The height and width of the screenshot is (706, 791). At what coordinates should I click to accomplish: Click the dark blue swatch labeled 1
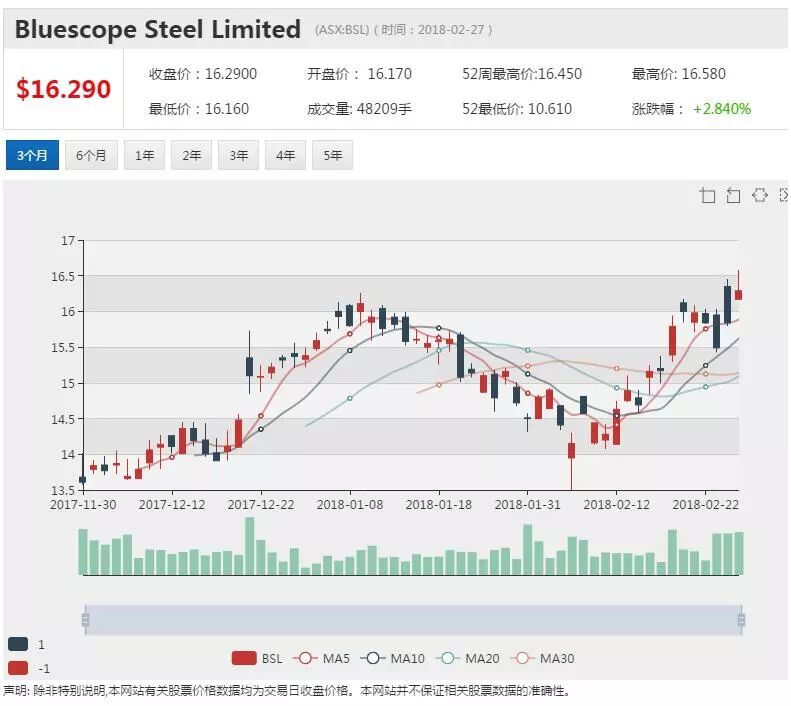[x=18, y=644]
